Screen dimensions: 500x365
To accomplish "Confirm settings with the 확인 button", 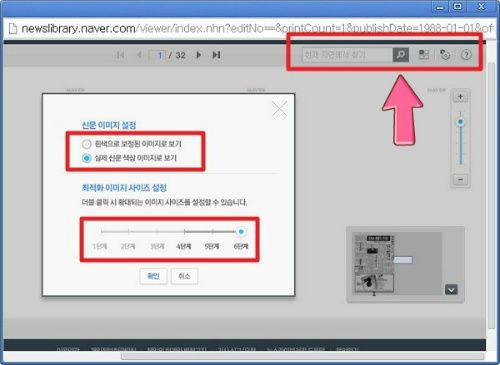I will 153,276.
